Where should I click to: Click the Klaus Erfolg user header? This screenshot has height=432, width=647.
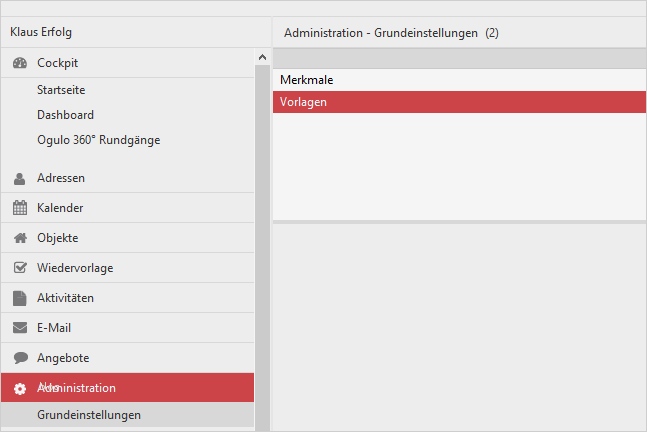pyautogui.click(x=41, y=32)
